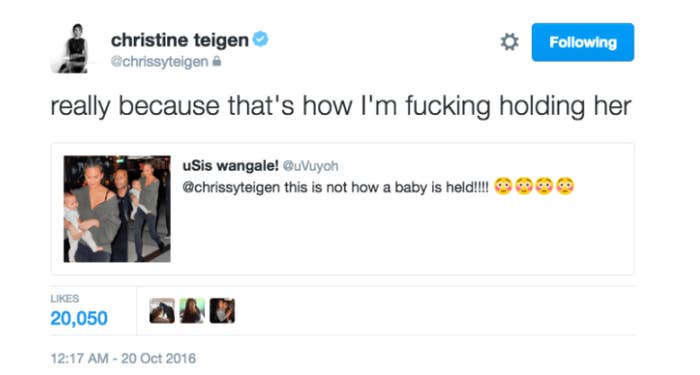Image resolution: width=700 pixels, height=375 pixels.
Task: Click the first flushed face emoji
Action: [x=503, y=186]
